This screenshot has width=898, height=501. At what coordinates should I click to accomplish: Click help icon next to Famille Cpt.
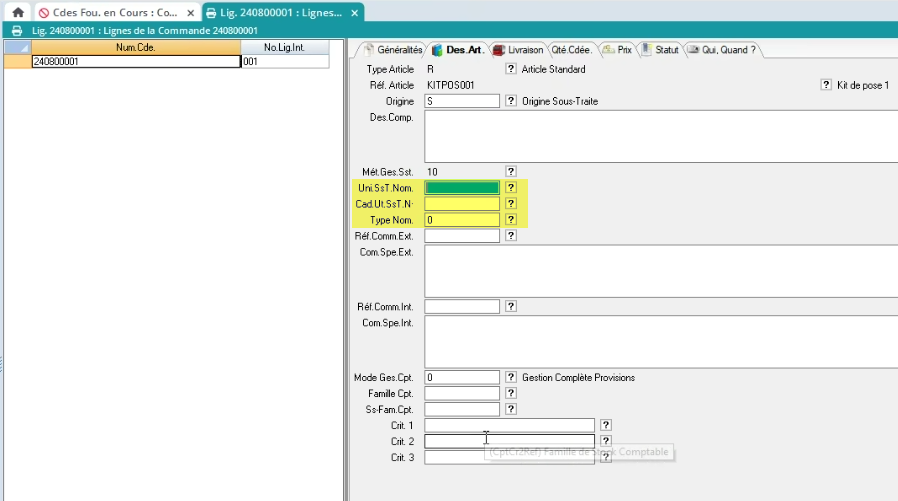coord(511,393)
